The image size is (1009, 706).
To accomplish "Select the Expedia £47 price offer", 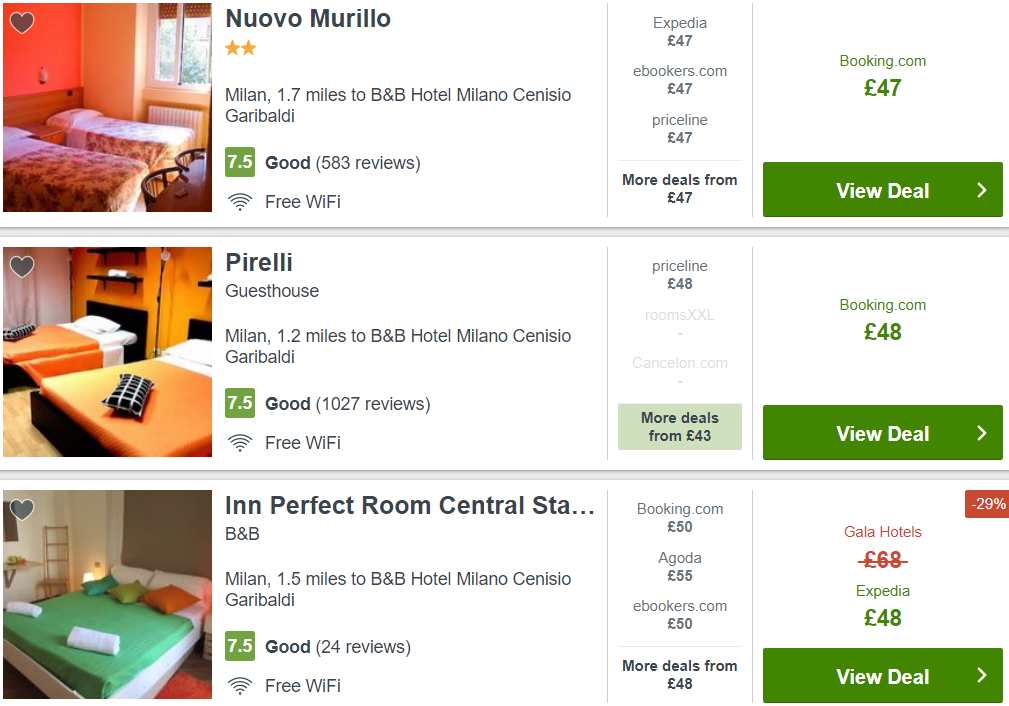I will pos(680,32).
